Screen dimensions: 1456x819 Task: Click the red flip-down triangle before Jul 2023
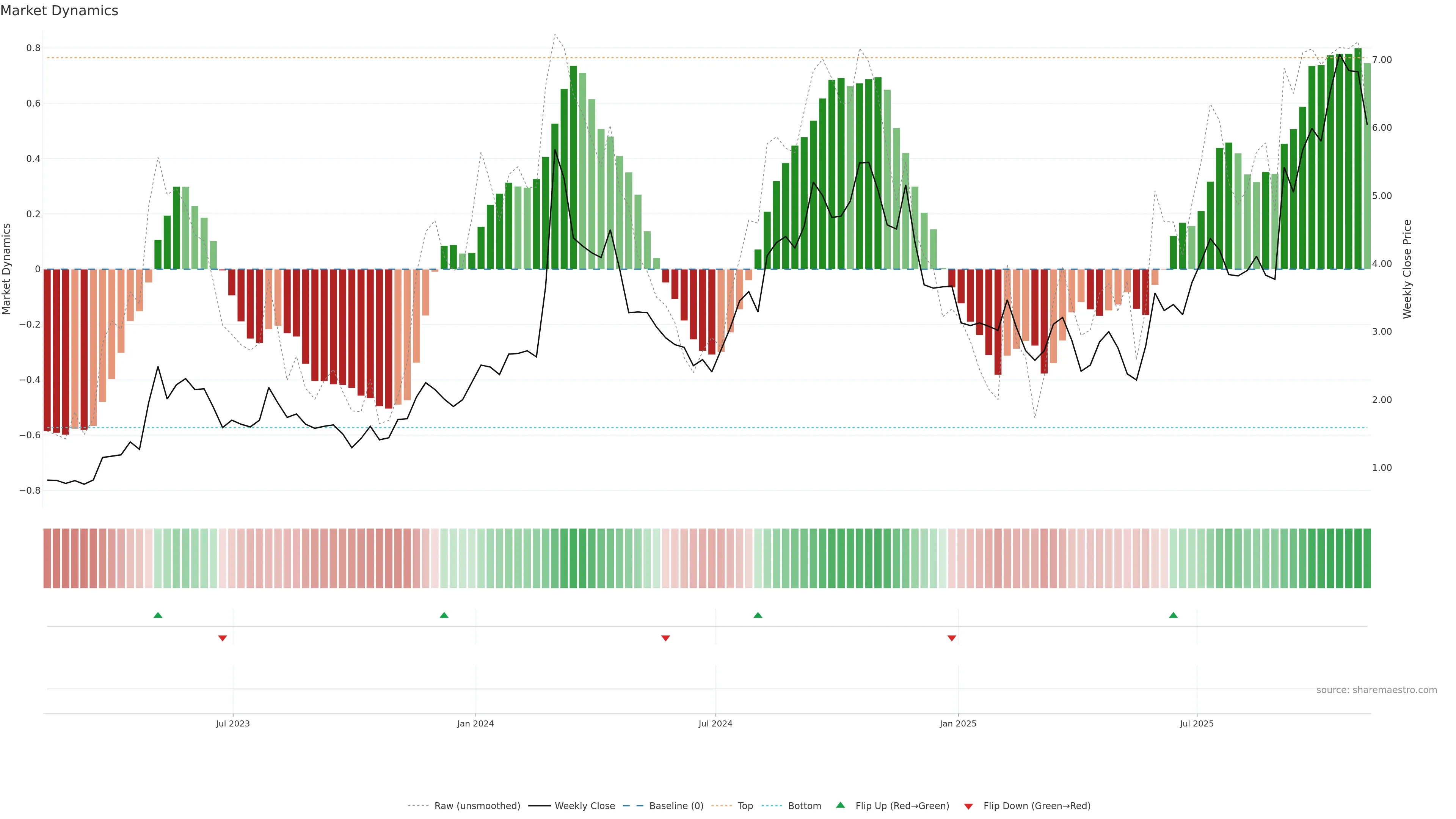coord(222,638)
